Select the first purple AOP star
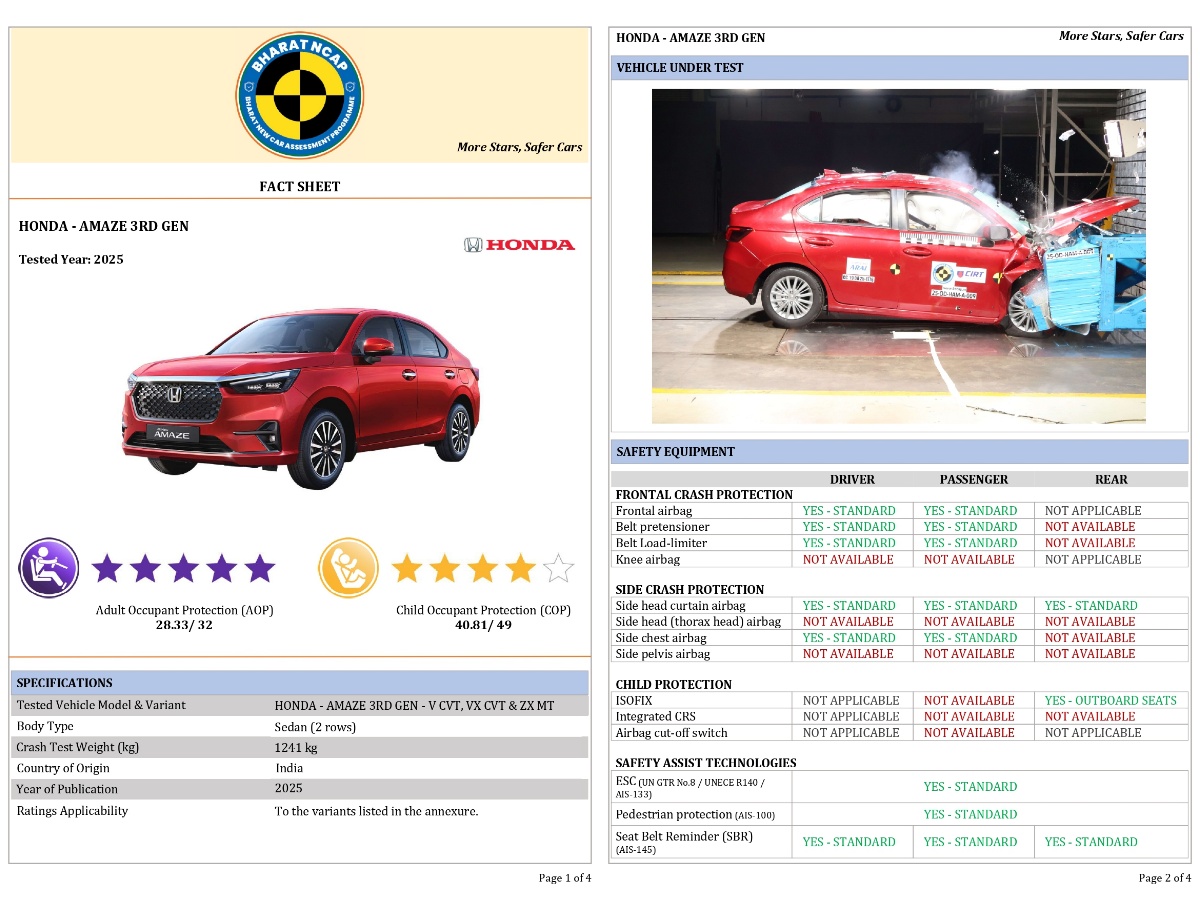 (x=107, y=567)
